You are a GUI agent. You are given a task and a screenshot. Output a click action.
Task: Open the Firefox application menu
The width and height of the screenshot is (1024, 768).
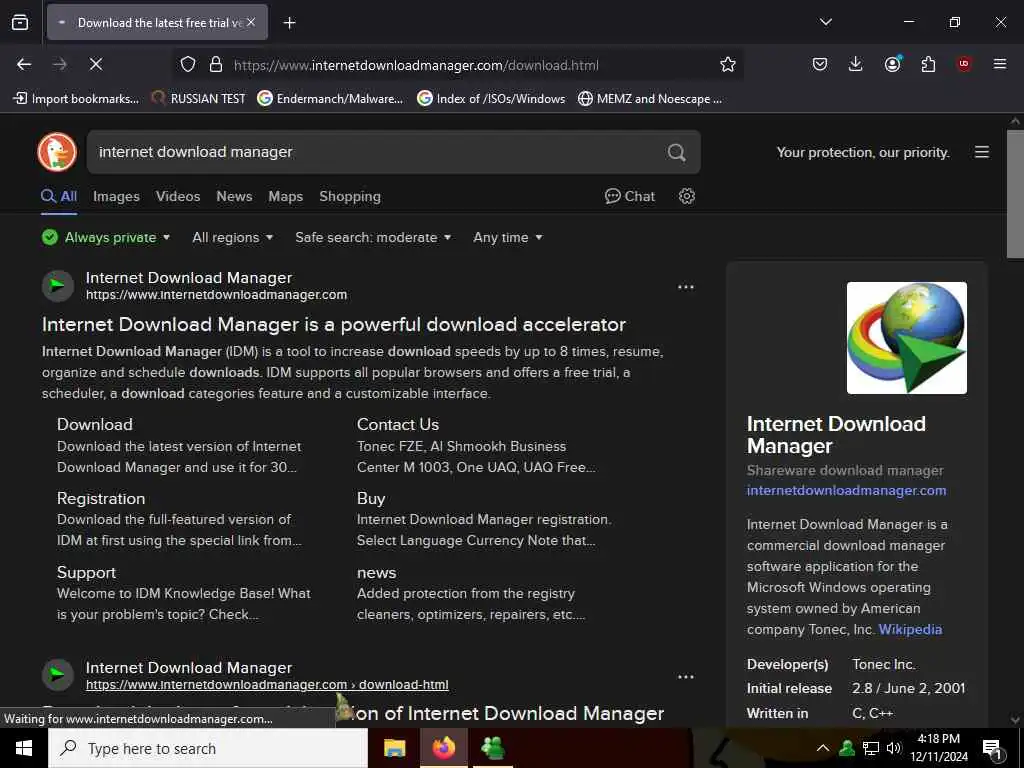pyautogui.click(x=1000, y=64)
